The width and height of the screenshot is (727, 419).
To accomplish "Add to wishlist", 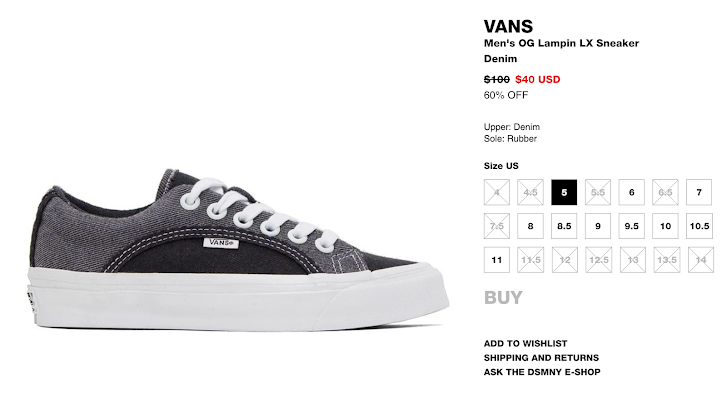I will [x=525, y=343].
